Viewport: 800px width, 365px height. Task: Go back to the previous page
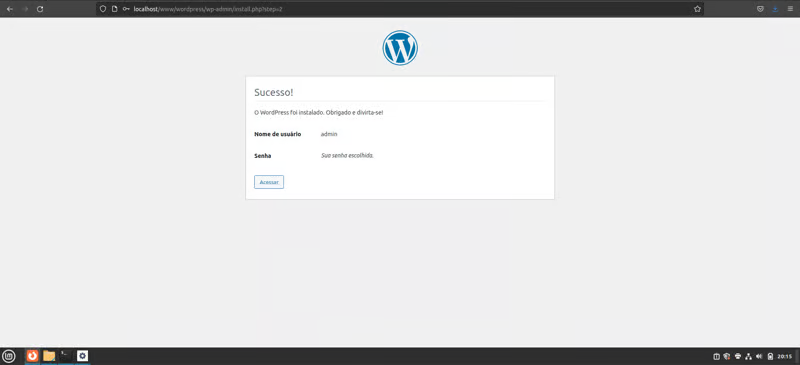point(9,9)
